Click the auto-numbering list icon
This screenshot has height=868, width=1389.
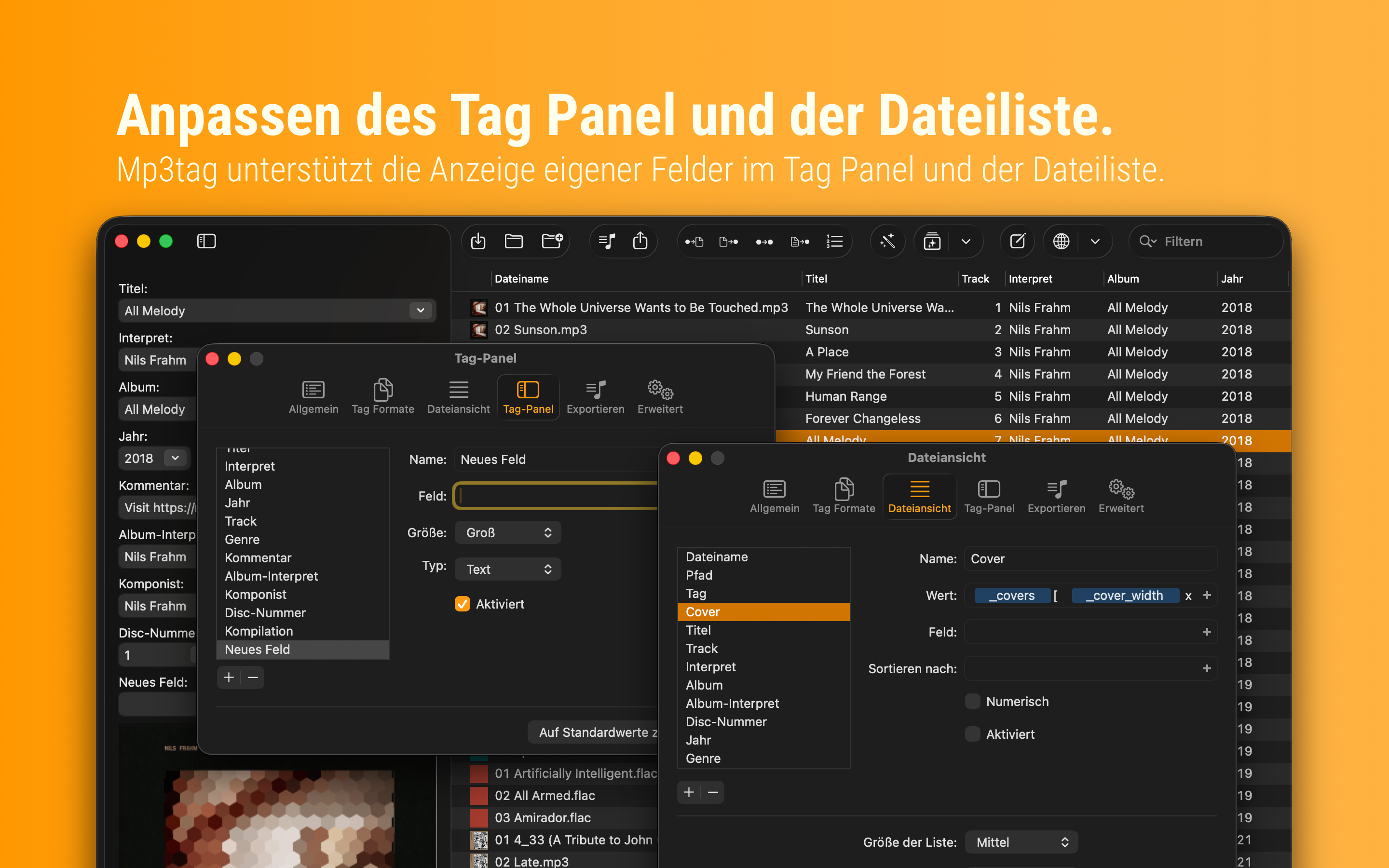[x=834, y=241]
